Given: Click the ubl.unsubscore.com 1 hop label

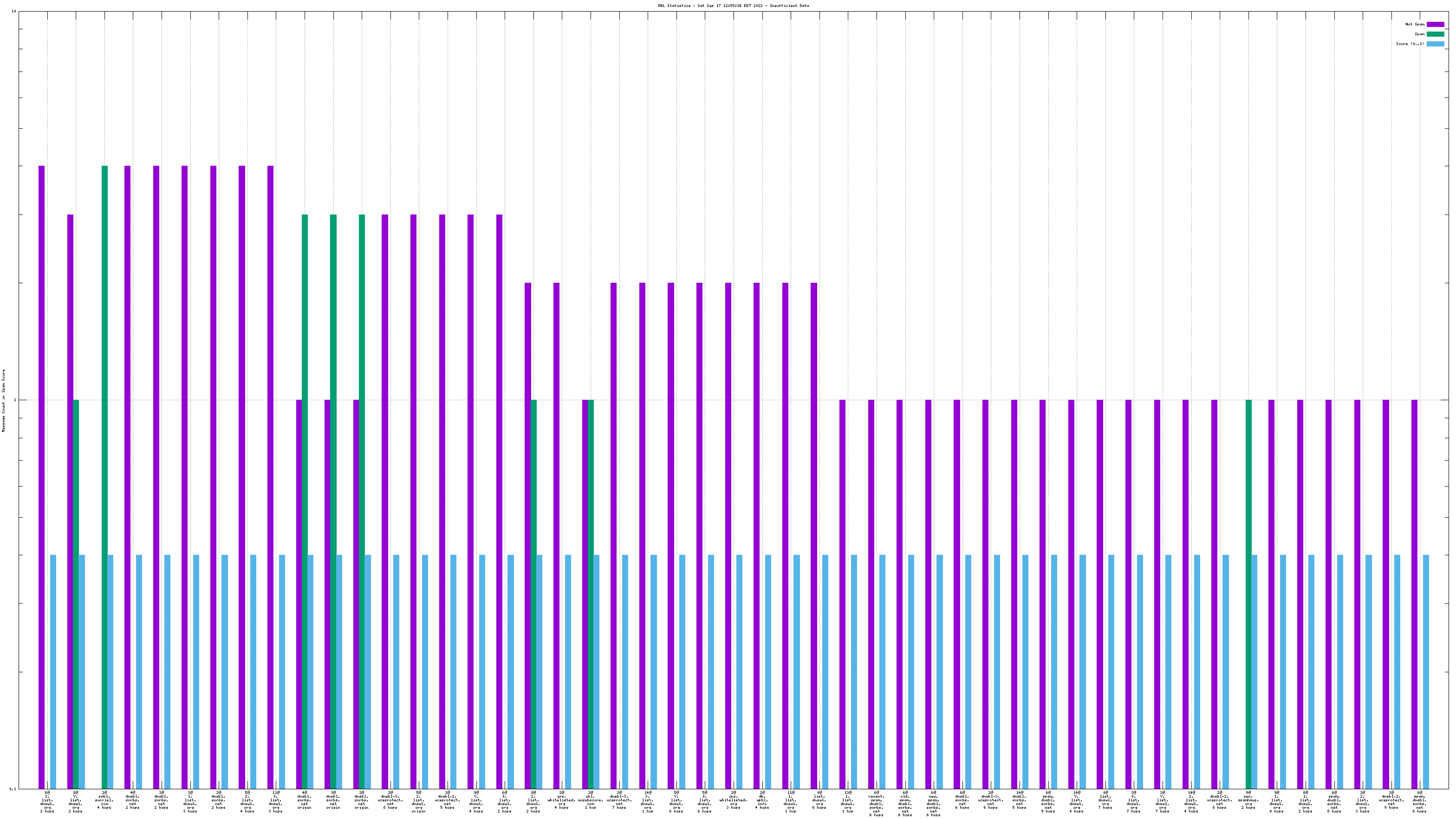Looking at the screenshot, I should click(x=591, y=800).
